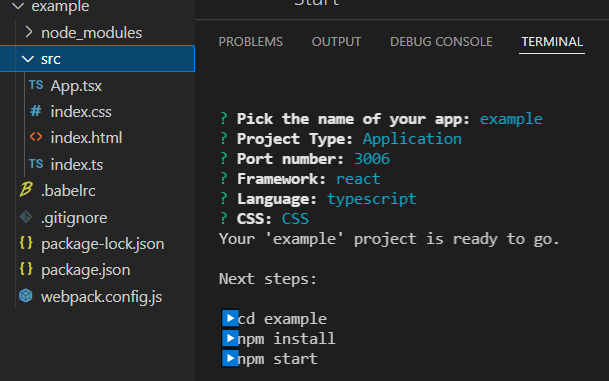Image resolution: width=609 pixels, height=381 pixels.
Task: Select the TERMINAL tab
Action: pyautogui.click(x=552, y=42)
